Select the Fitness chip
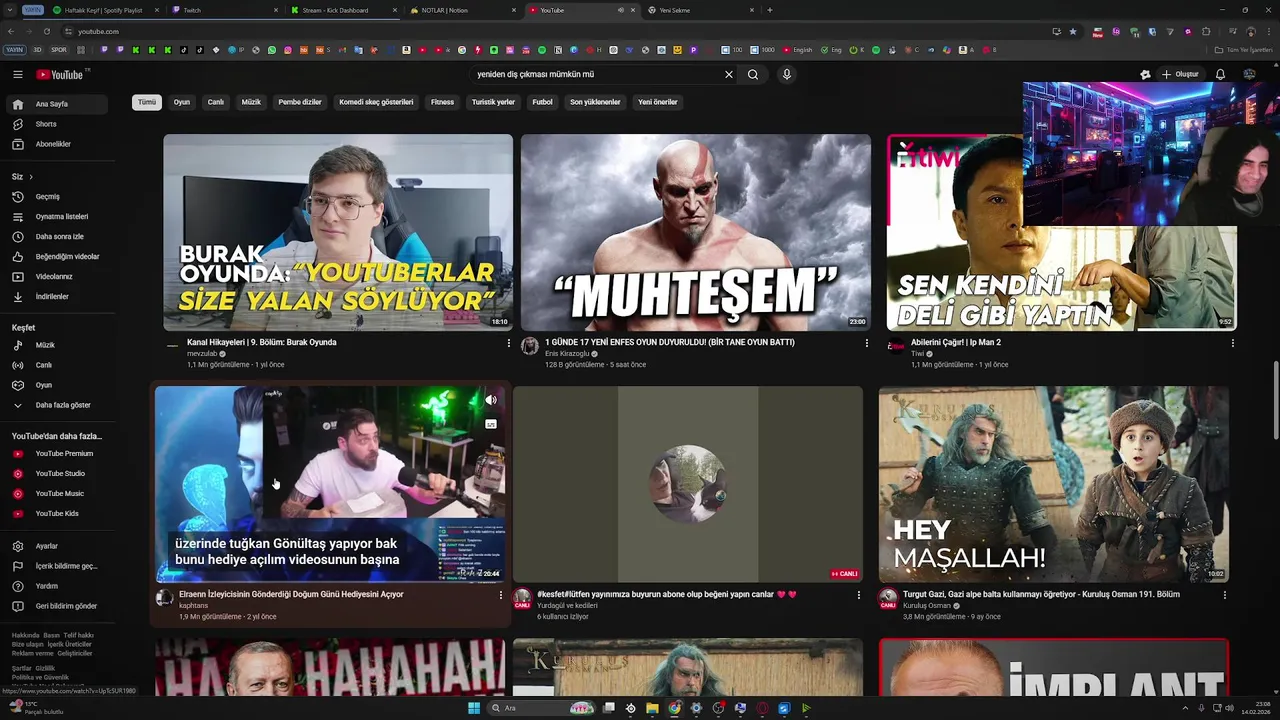 click(x=442, y=102)
